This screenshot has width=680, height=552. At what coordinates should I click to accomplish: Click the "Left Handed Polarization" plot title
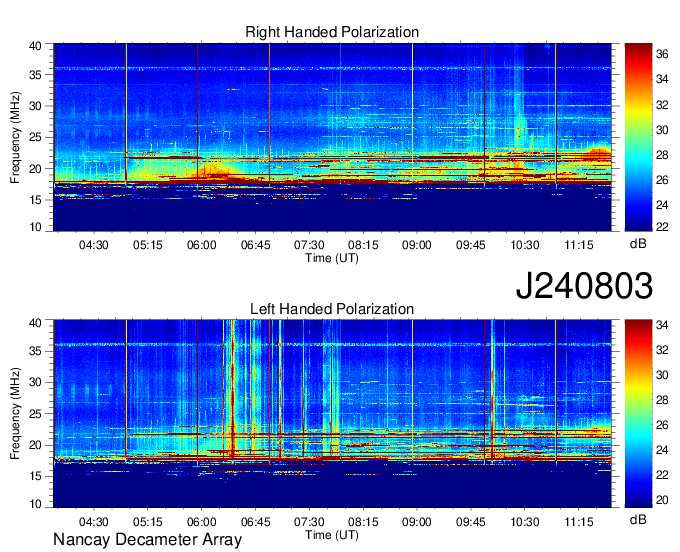[x=332, y=309]
